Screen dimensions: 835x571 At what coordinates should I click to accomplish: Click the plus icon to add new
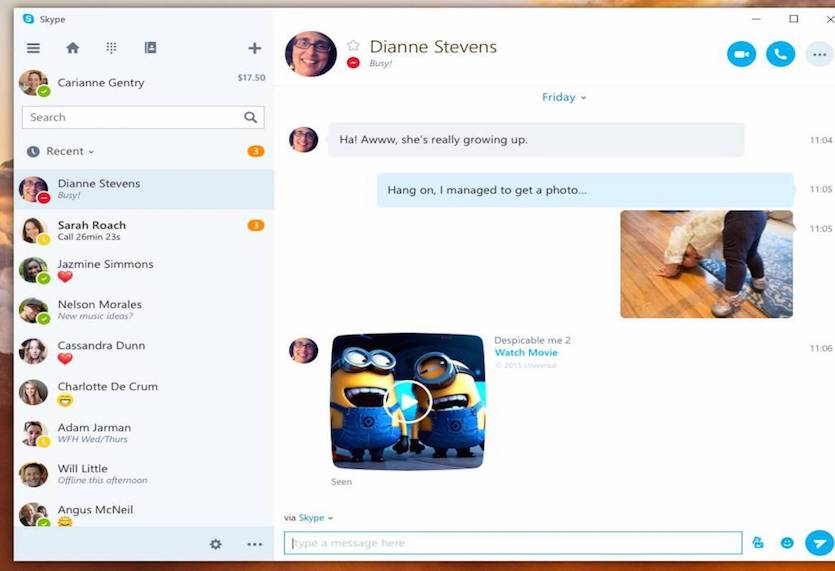(255, 48)
